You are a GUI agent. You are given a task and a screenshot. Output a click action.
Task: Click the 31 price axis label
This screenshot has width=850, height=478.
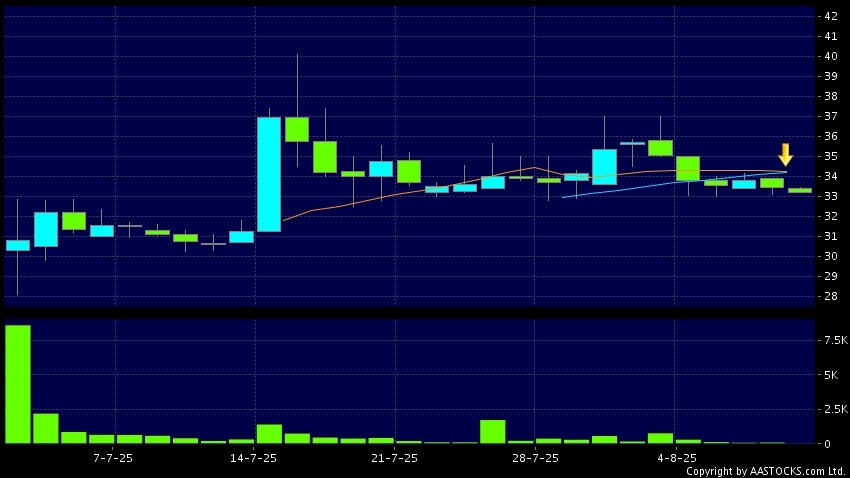[830, 236]
